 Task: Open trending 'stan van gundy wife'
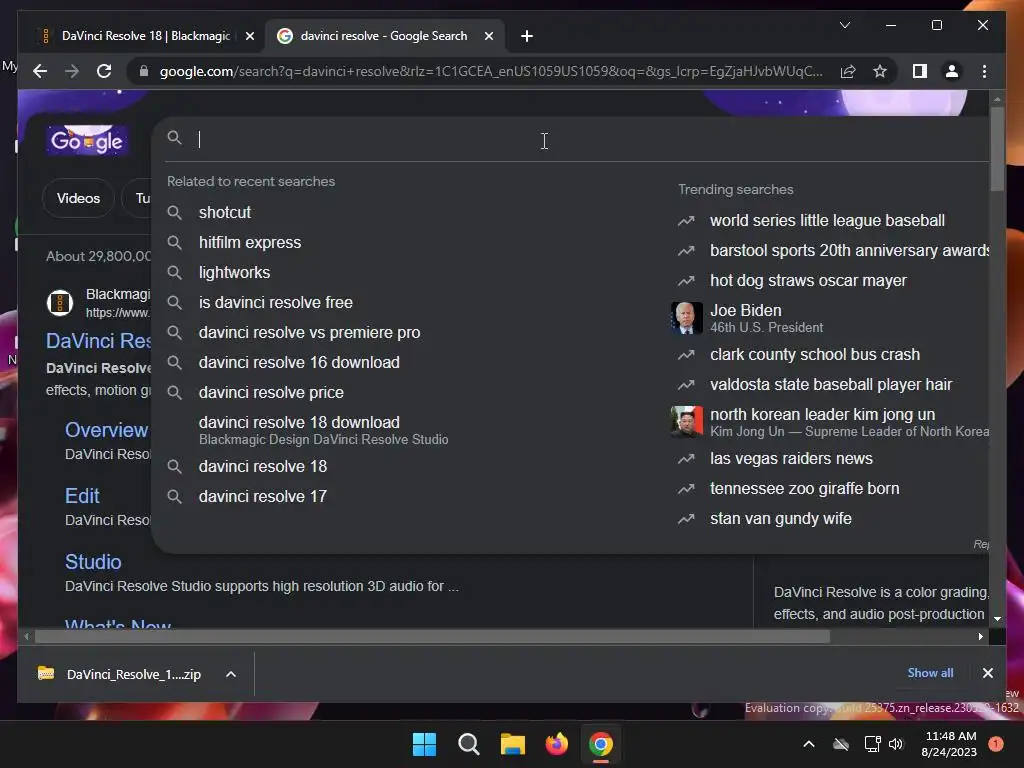[x=780, y=519]
